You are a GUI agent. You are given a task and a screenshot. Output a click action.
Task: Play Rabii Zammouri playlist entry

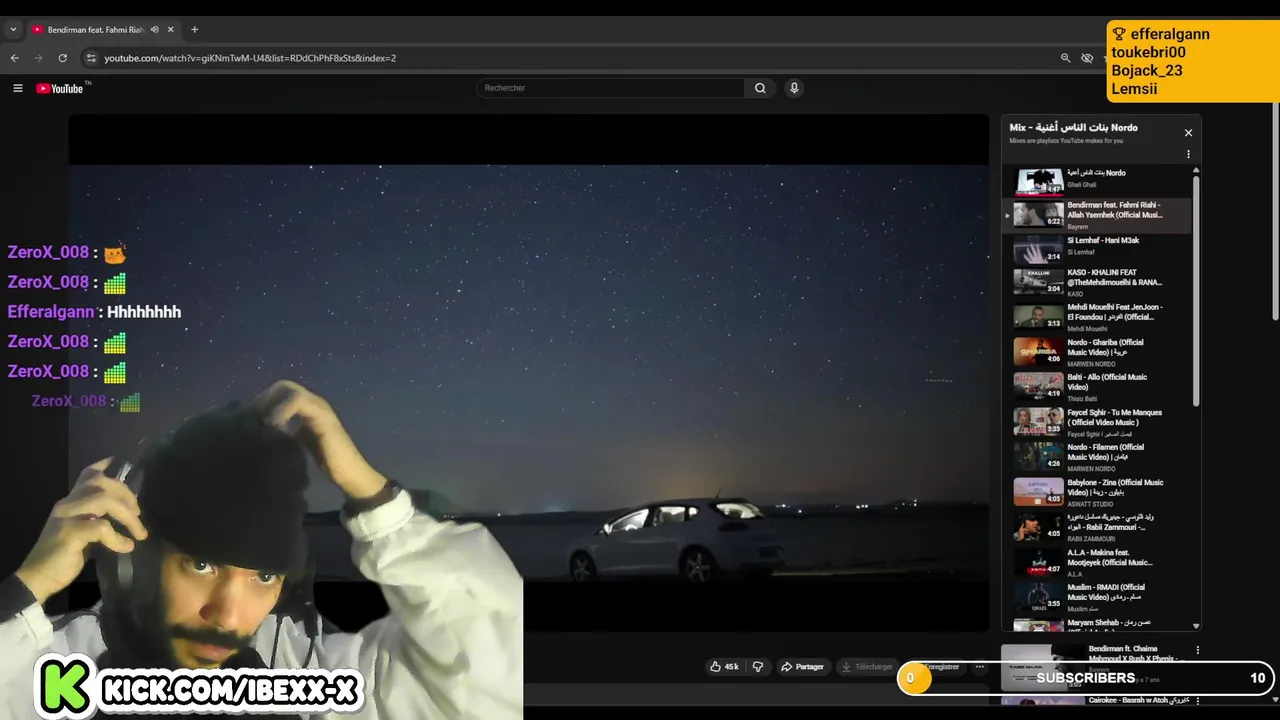1096,527
